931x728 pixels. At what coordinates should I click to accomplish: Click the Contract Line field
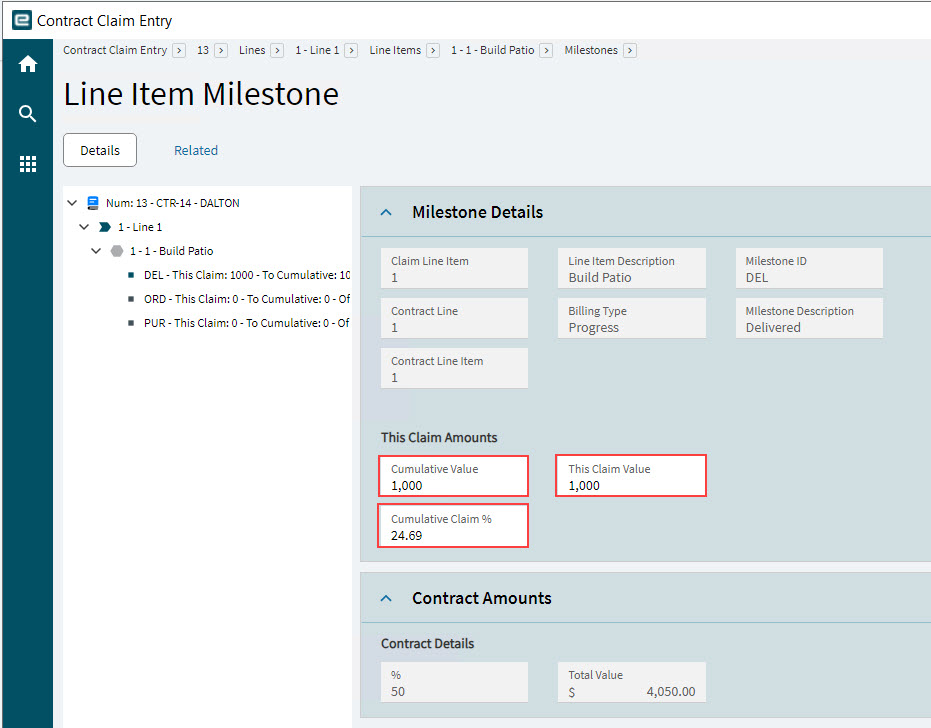pyautogui.click(x=454, y=318)
